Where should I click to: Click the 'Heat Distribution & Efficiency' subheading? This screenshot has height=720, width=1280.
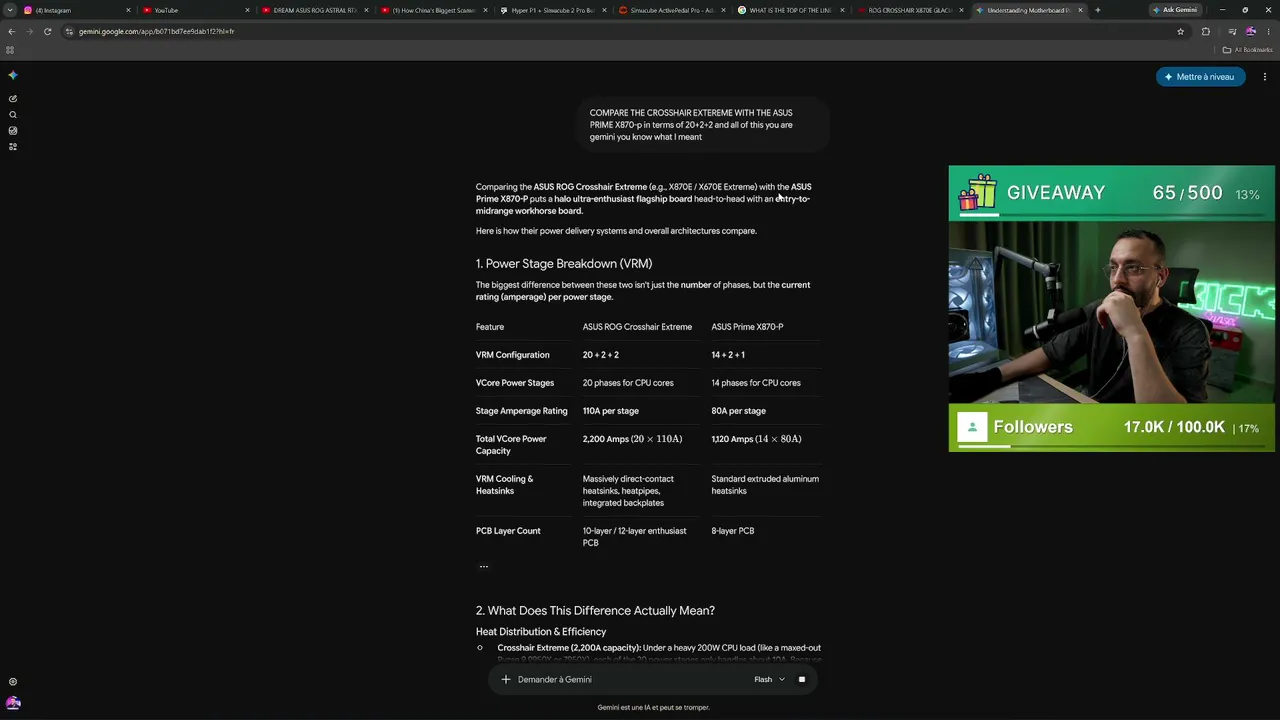541,632
